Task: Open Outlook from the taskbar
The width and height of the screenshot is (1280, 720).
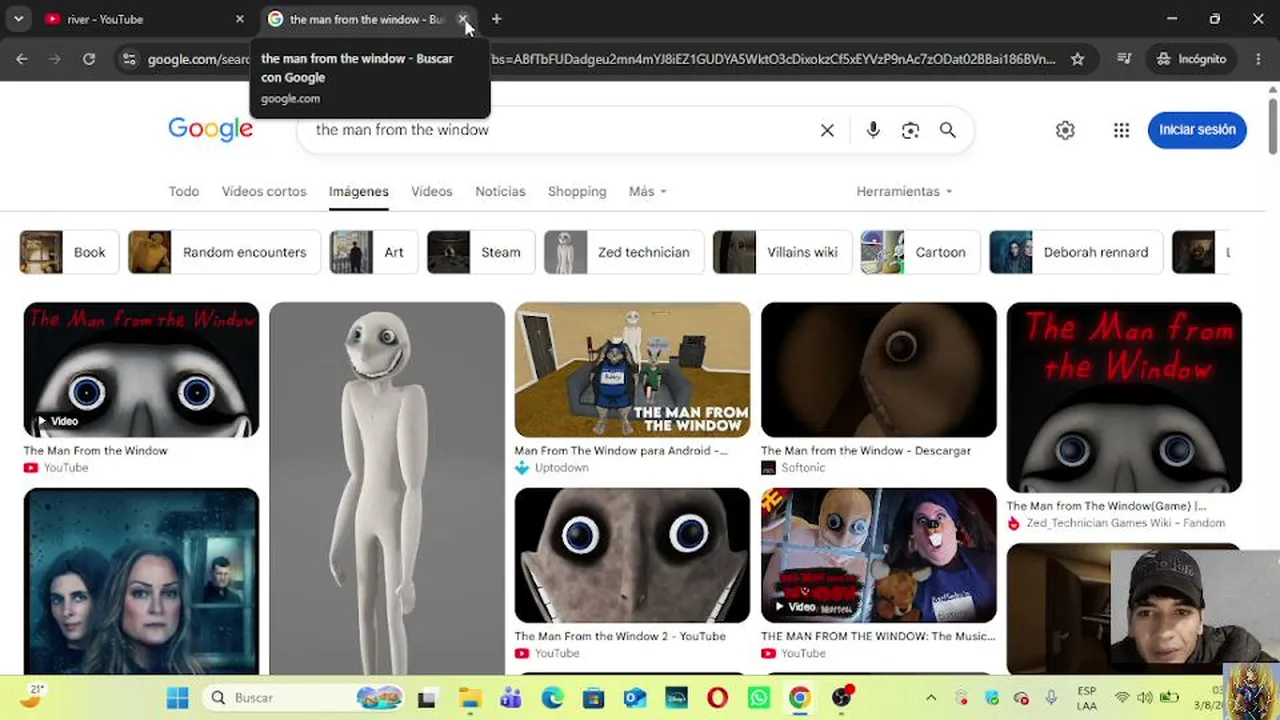Action: click(635, 697)
